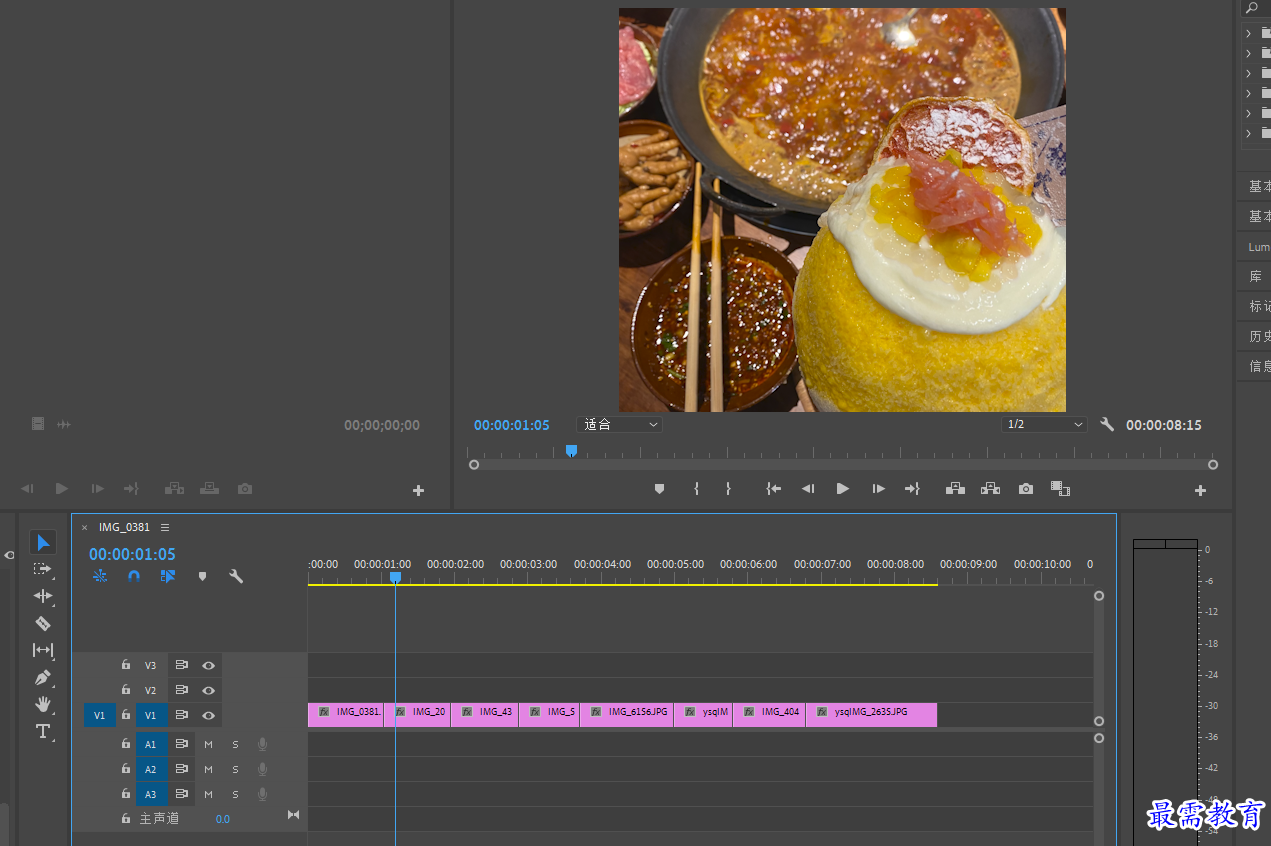Select the IMG_6156.JPG clip

pyautogui.click(x=626, y=714)
